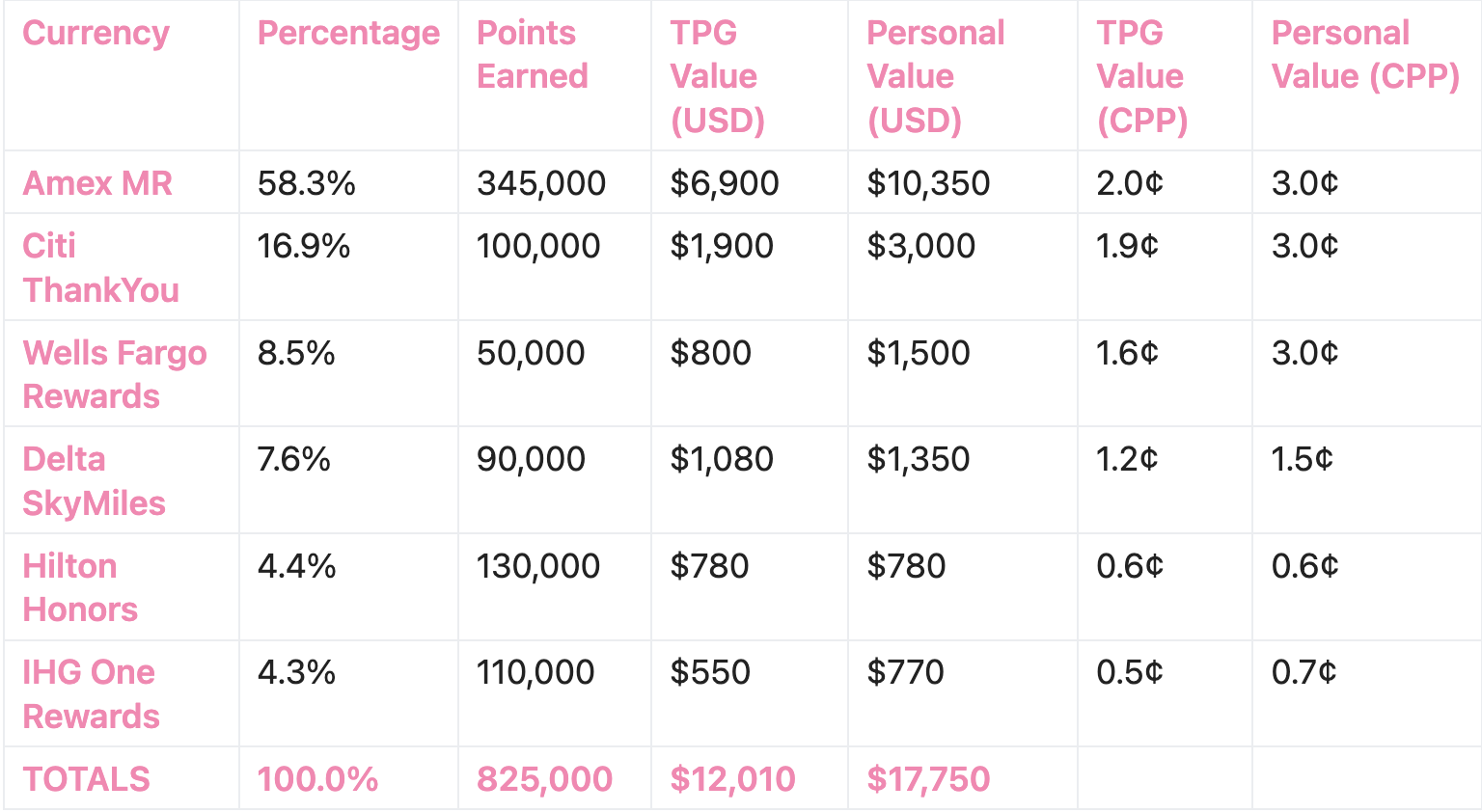
Task: Click the Percentage column header
Action: [348, 33]
